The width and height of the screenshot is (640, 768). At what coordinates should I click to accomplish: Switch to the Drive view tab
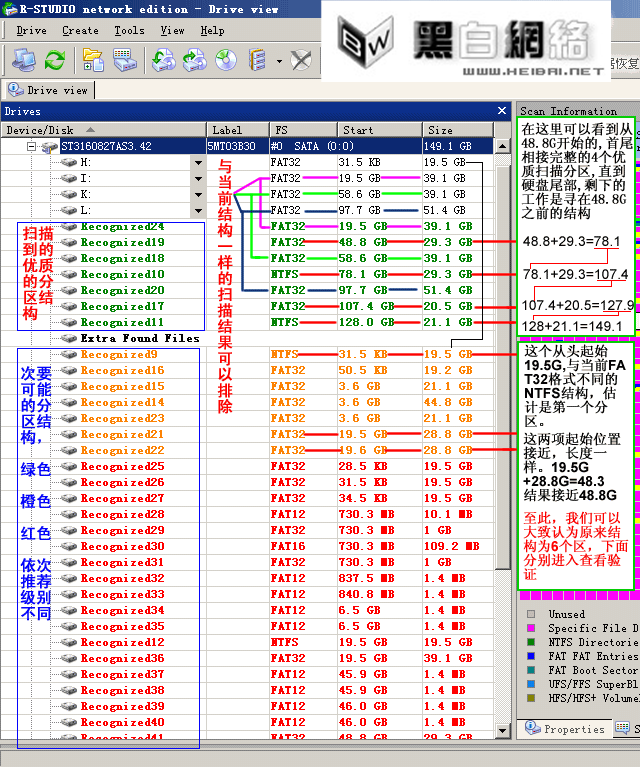pos(48,90)
